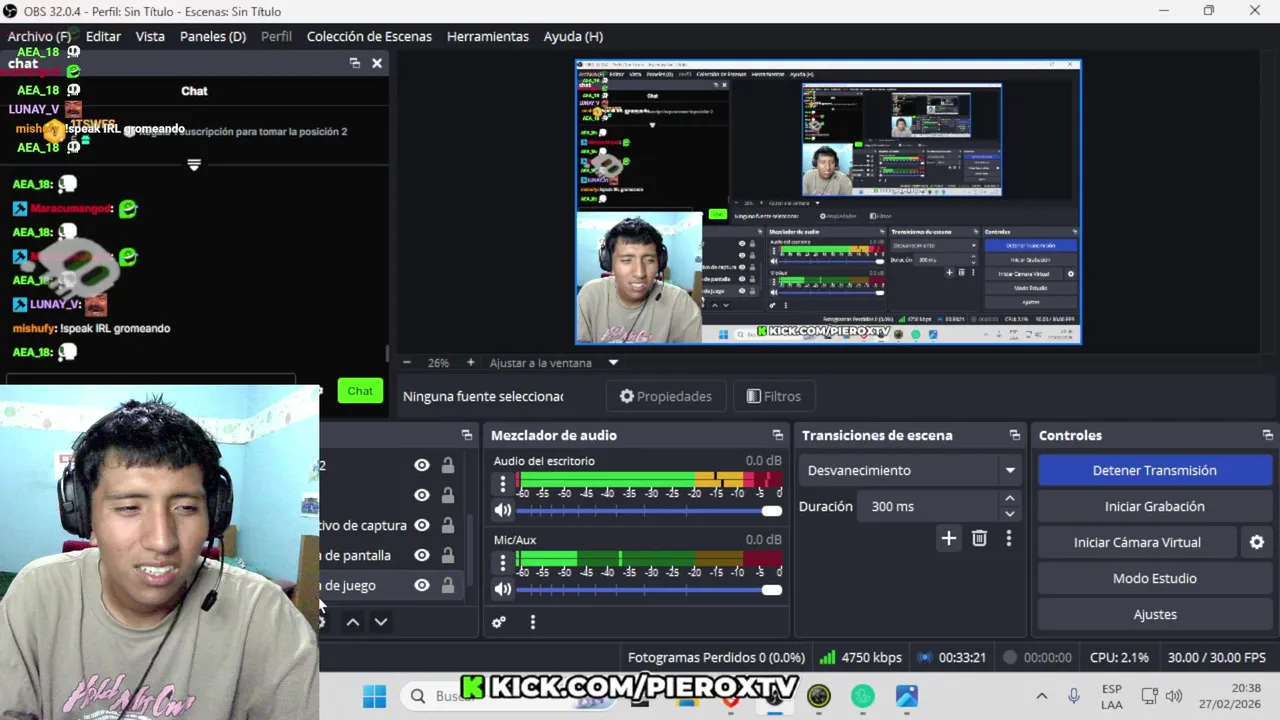Hide the source ending in 2
This screenshot has height=720, width=1280.
[422, 465]
